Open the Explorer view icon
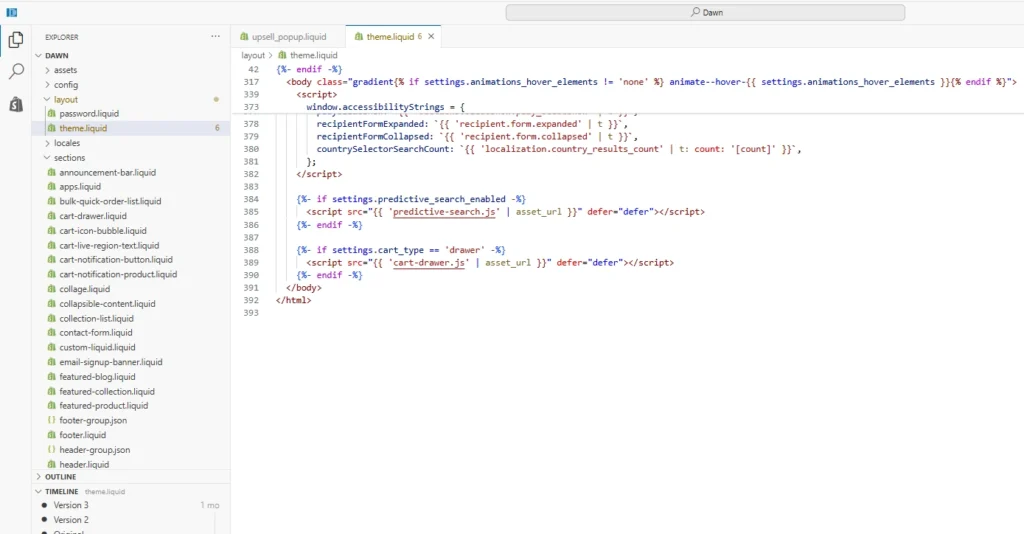1024x534 pixels. pyautogui.click(x=16, y=40)
